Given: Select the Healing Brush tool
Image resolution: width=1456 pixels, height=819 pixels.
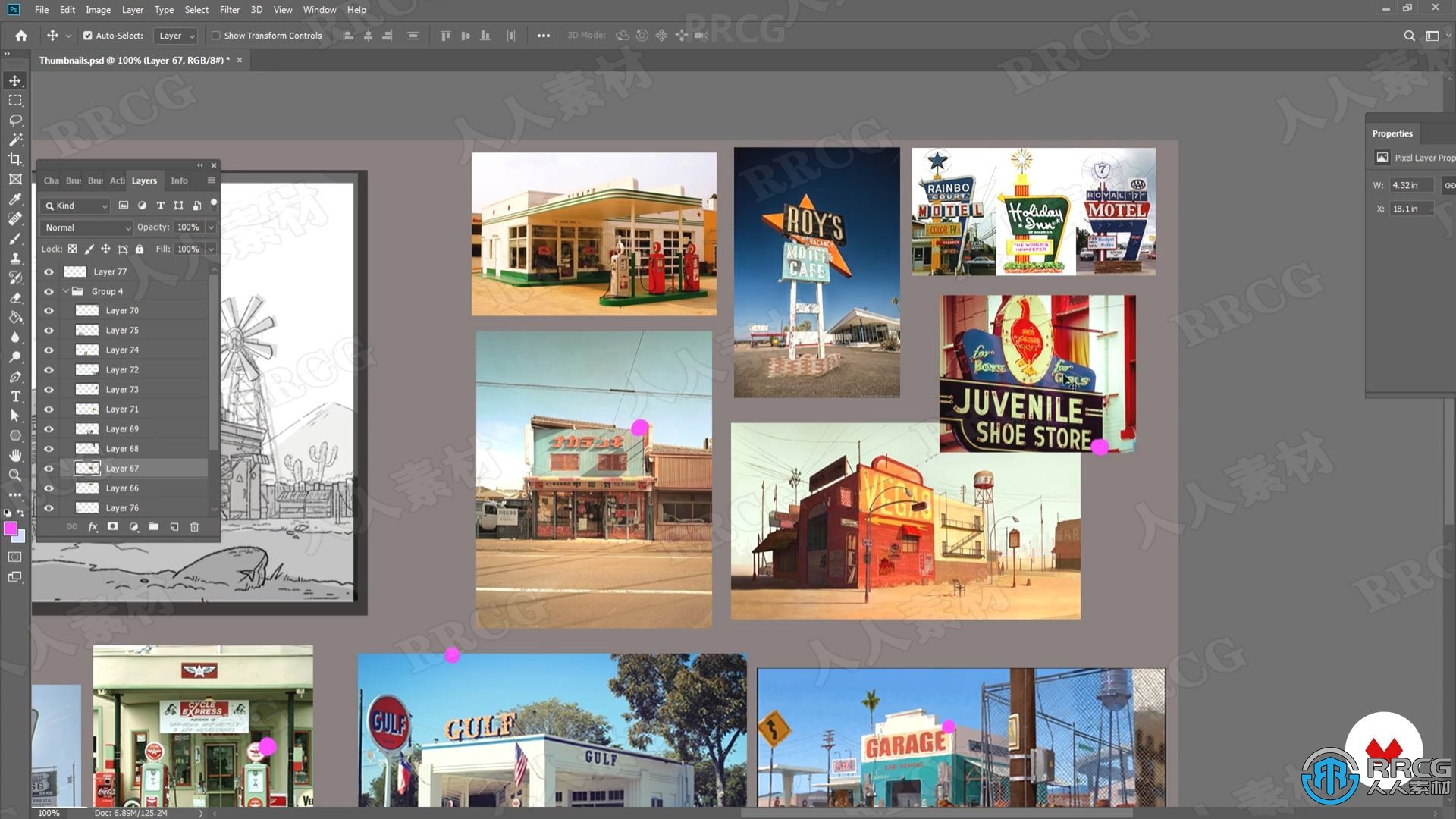Looking at the screenshot, I should coord(15,218).
